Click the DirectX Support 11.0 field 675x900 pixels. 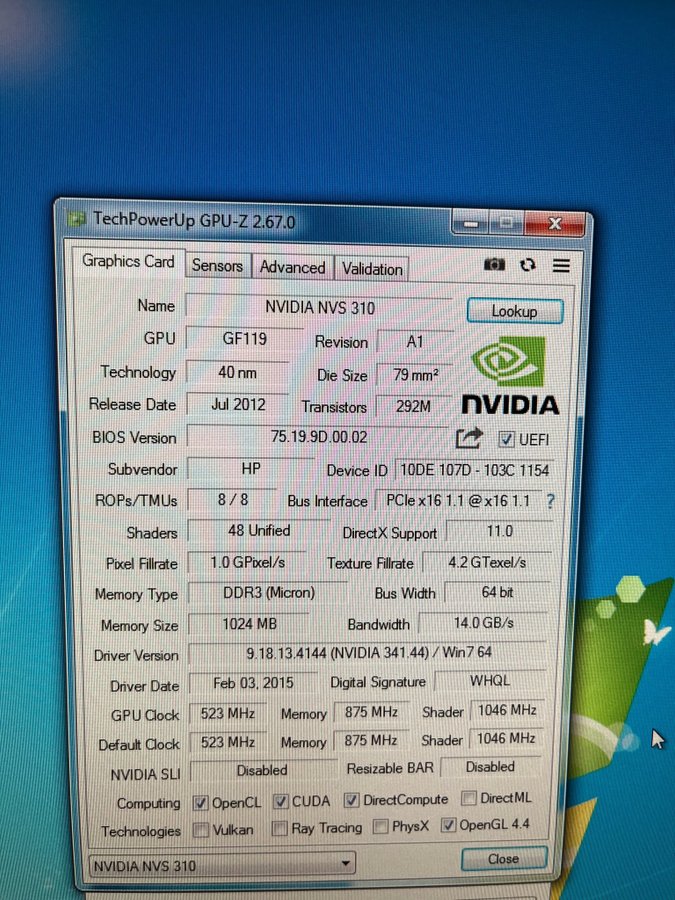click(499, 531)
